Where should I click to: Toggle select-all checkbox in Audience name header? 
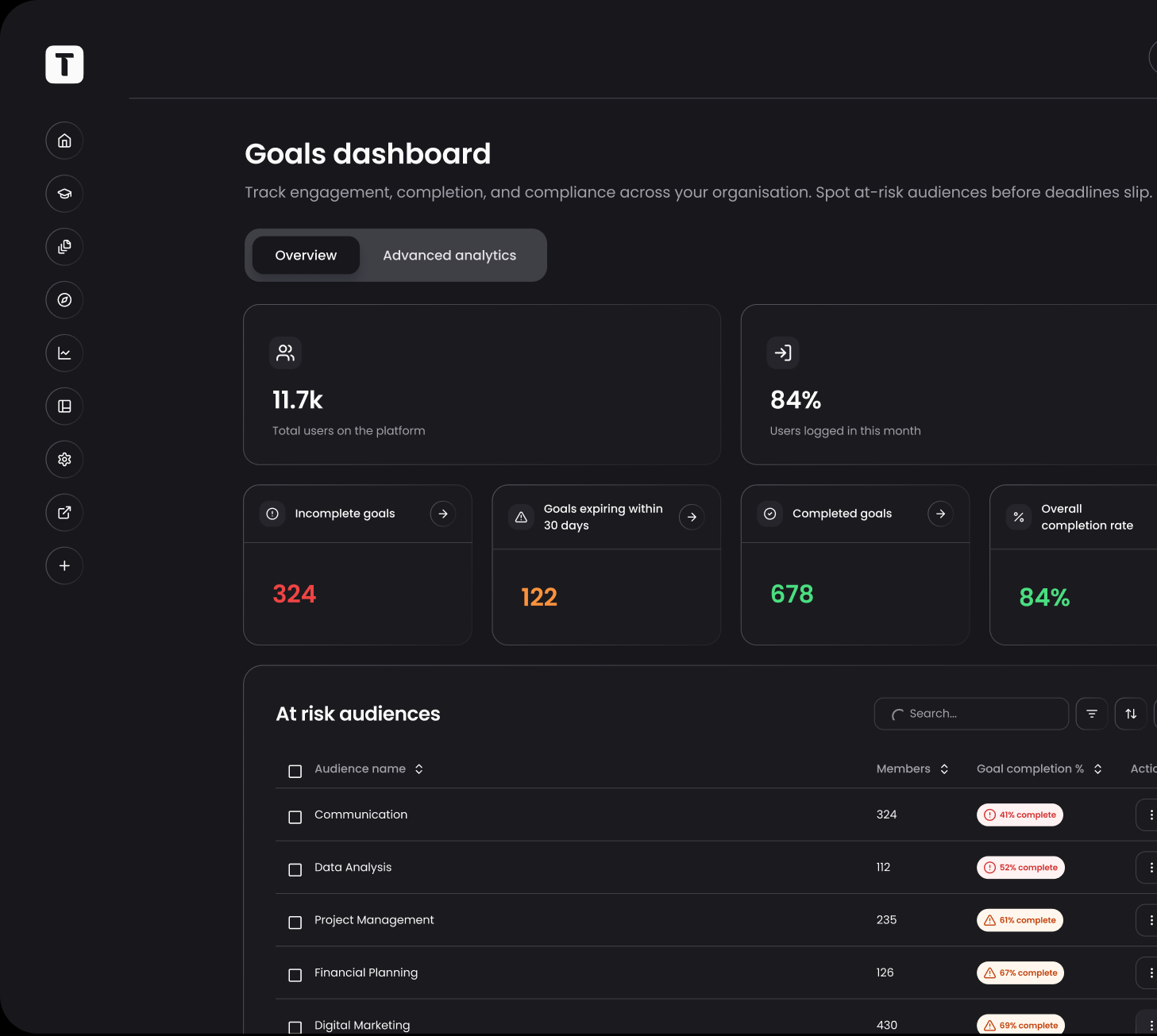point(295,771)
